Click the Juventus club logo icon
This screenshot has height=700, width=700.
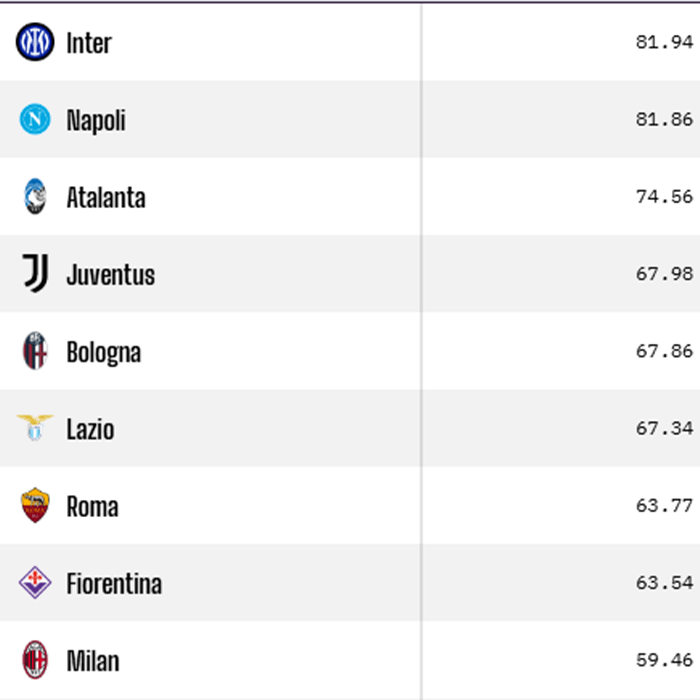click(35, 274)
